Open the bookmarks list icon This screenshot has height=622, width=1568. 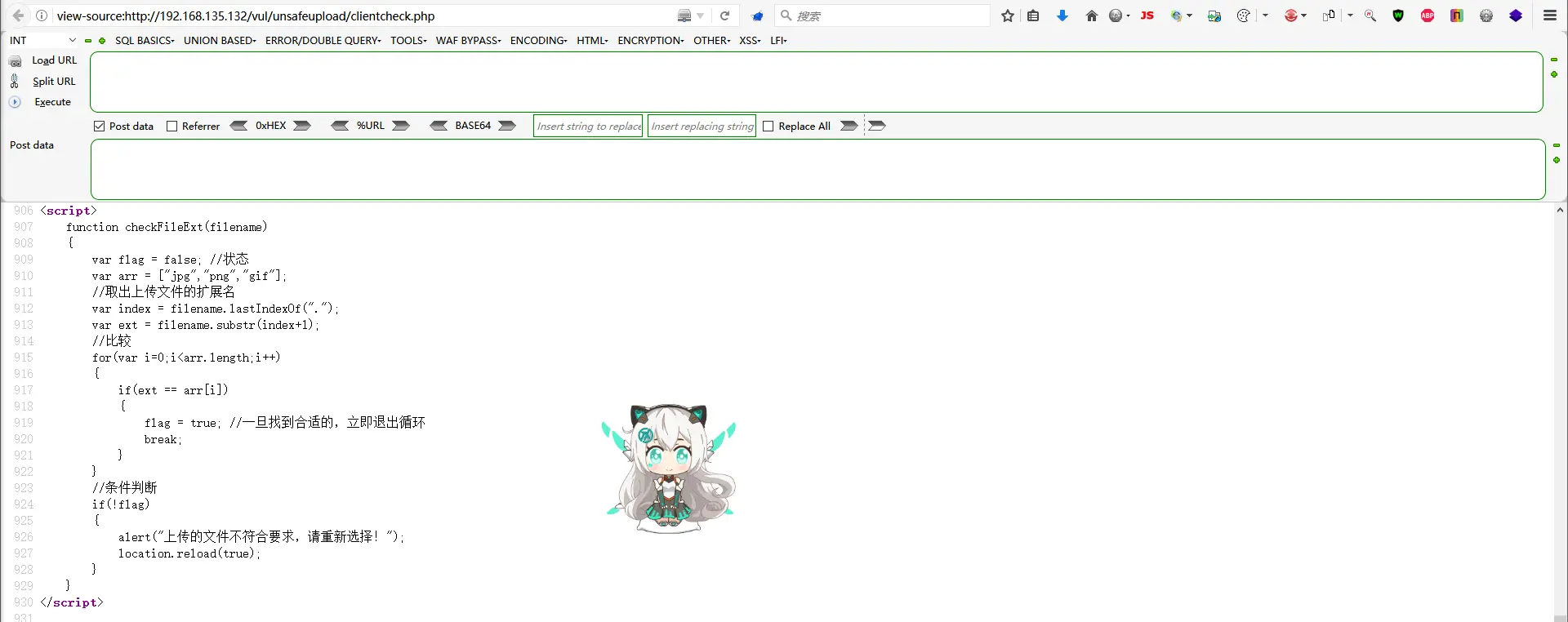coord(1033,16)
